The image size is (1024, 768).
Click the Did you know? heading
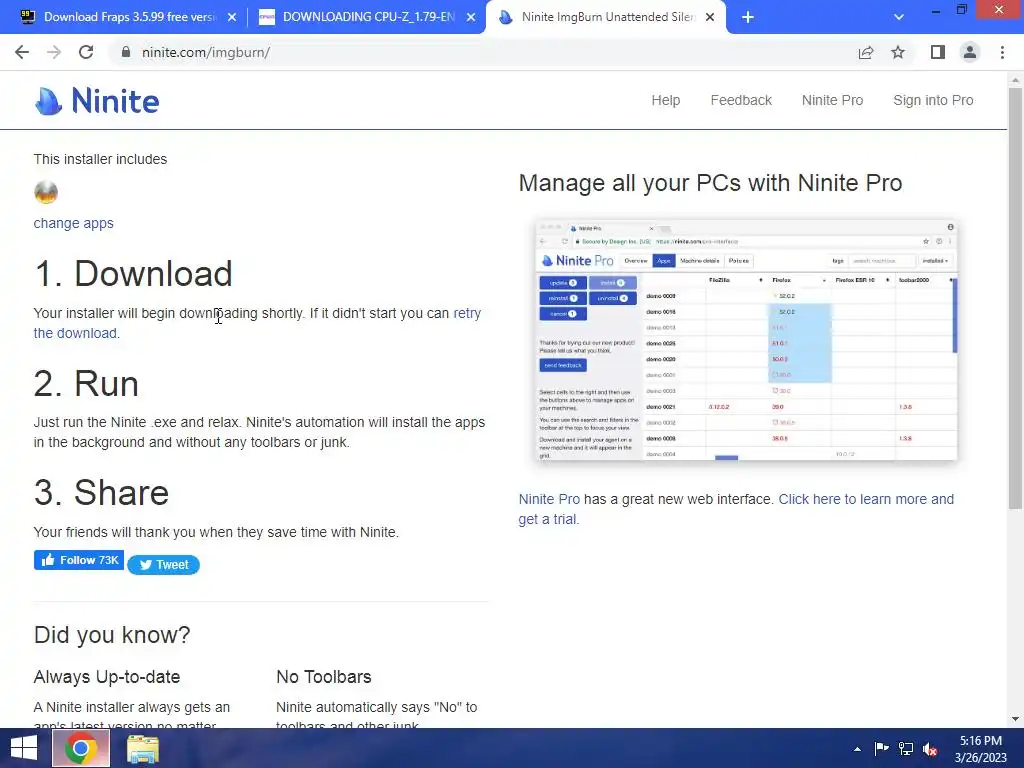click(x=112, y=635)
